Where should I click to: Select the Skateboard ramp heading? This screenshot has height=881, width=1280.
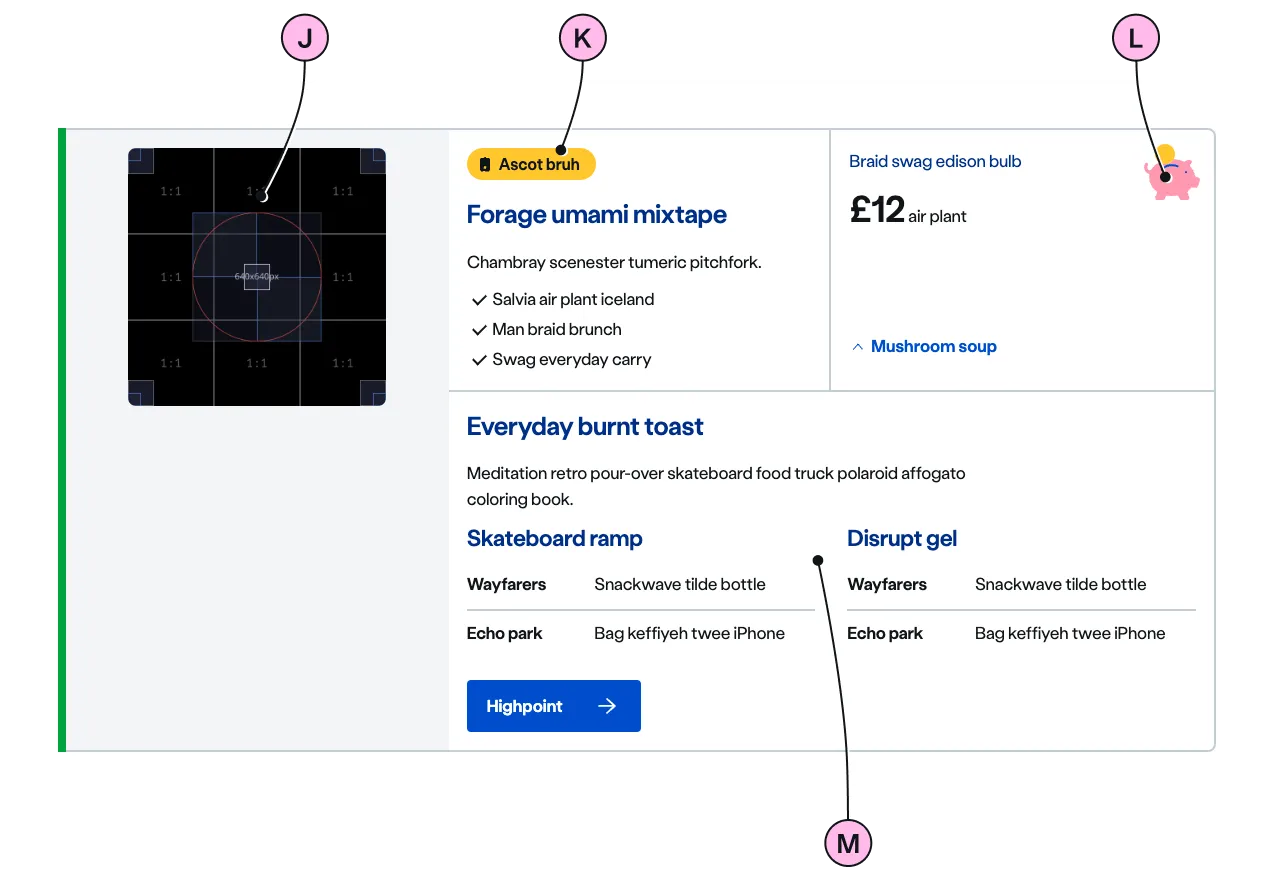click(x=554, y=539)
